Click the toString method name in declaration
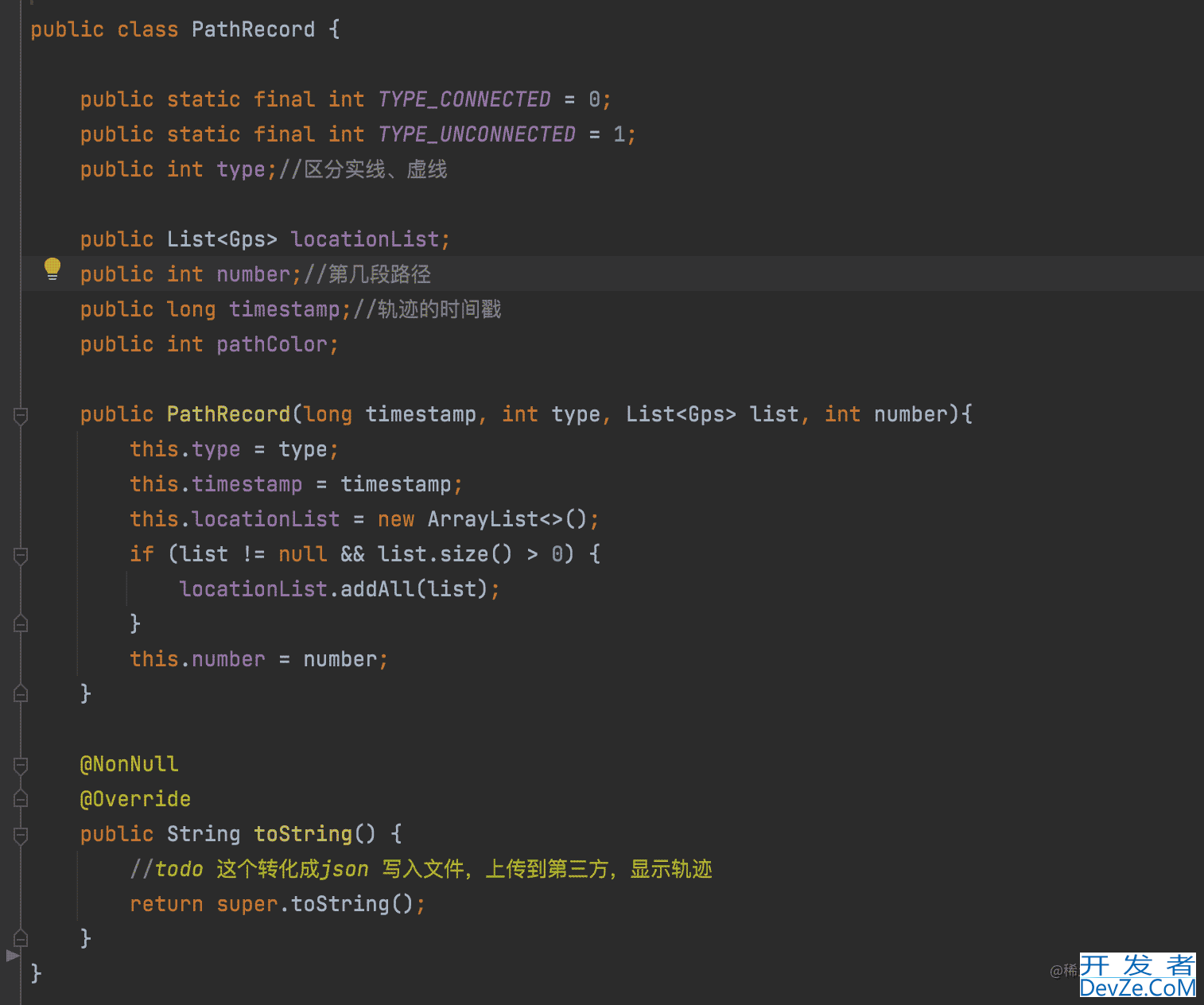The width and height of the screenshot is (1204, 1005). click(x=303, y=834)
